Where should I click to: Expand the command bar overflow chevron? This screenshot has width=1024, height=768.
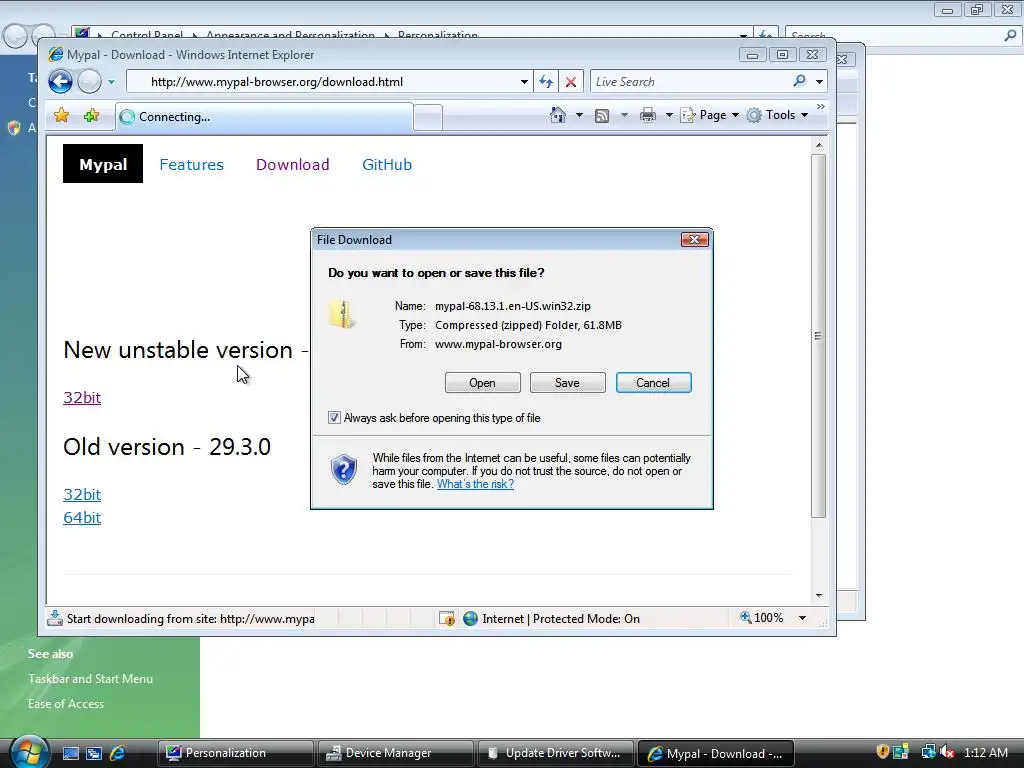(x=820, y=106)
